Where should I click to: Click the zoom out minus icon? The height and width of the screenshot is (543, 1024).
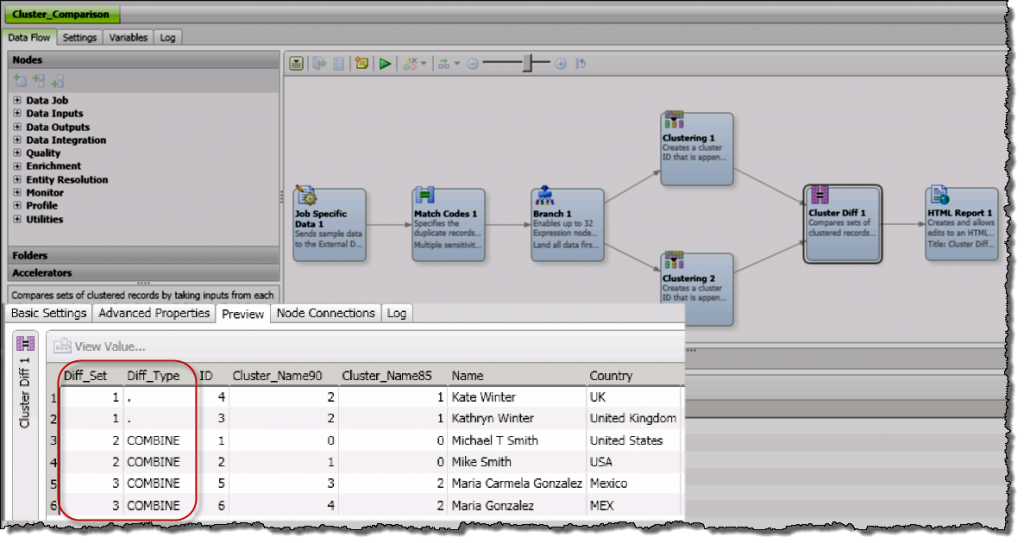(x=472, y=64)
